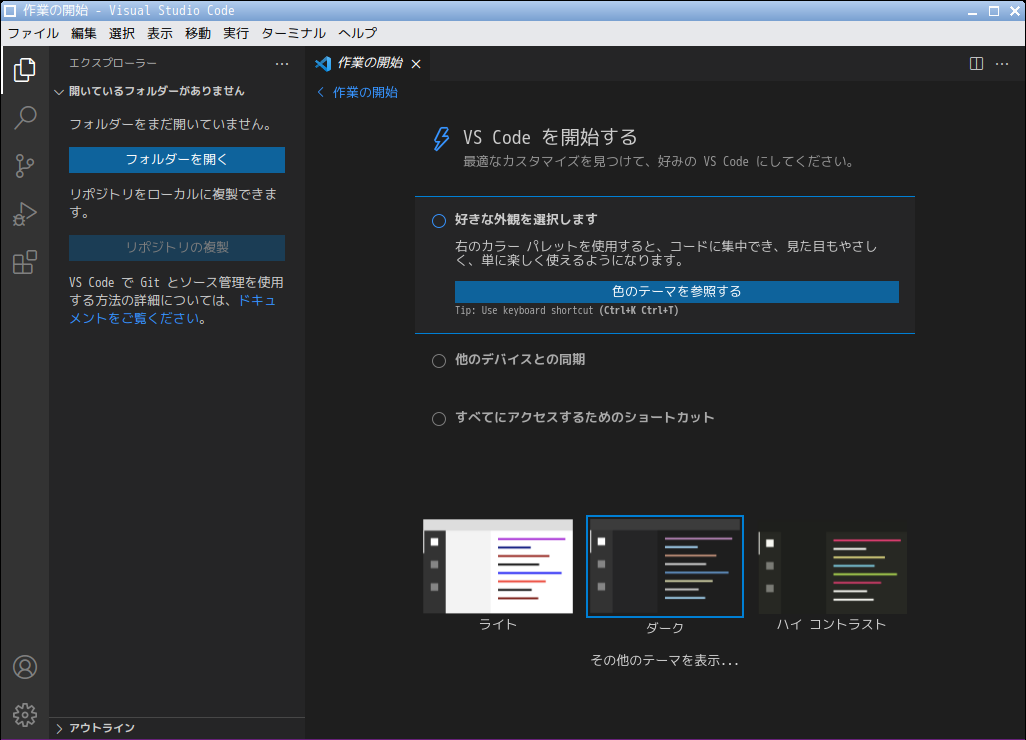Image resolution: width=1026 pixels, height=740 pixels.
Task: Click the window menu icon in title bar
Action: click(x=10, y=10)
